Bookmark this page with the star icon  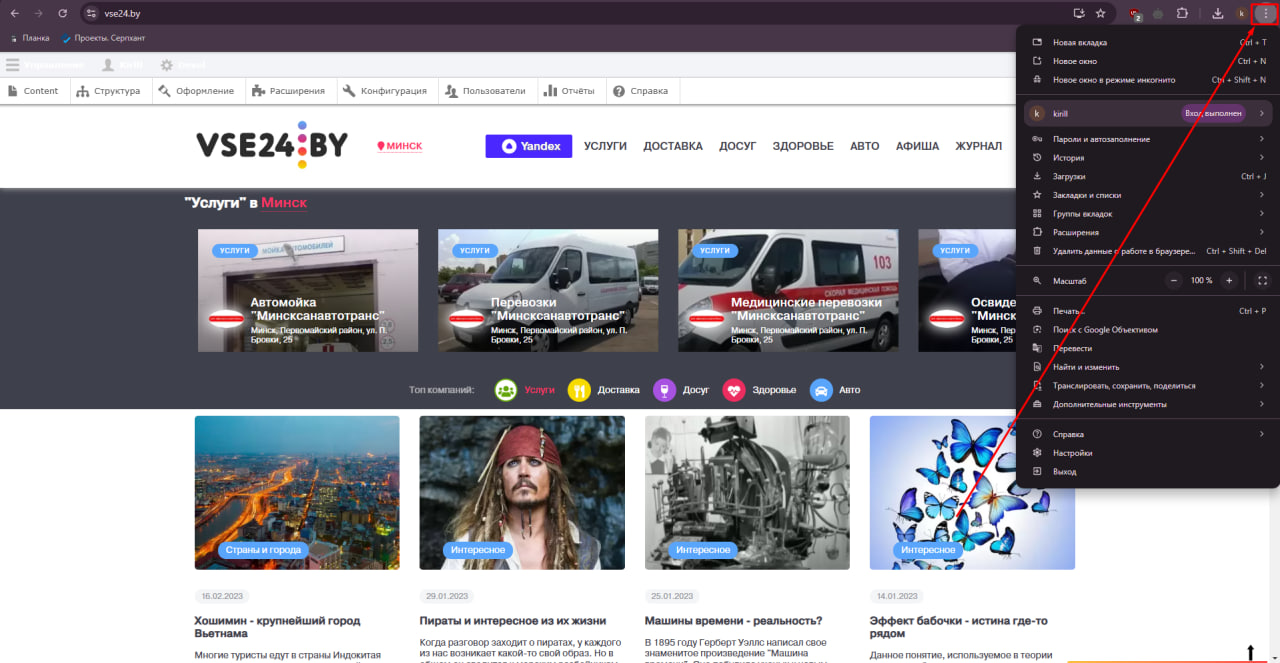click(1100, 13)
